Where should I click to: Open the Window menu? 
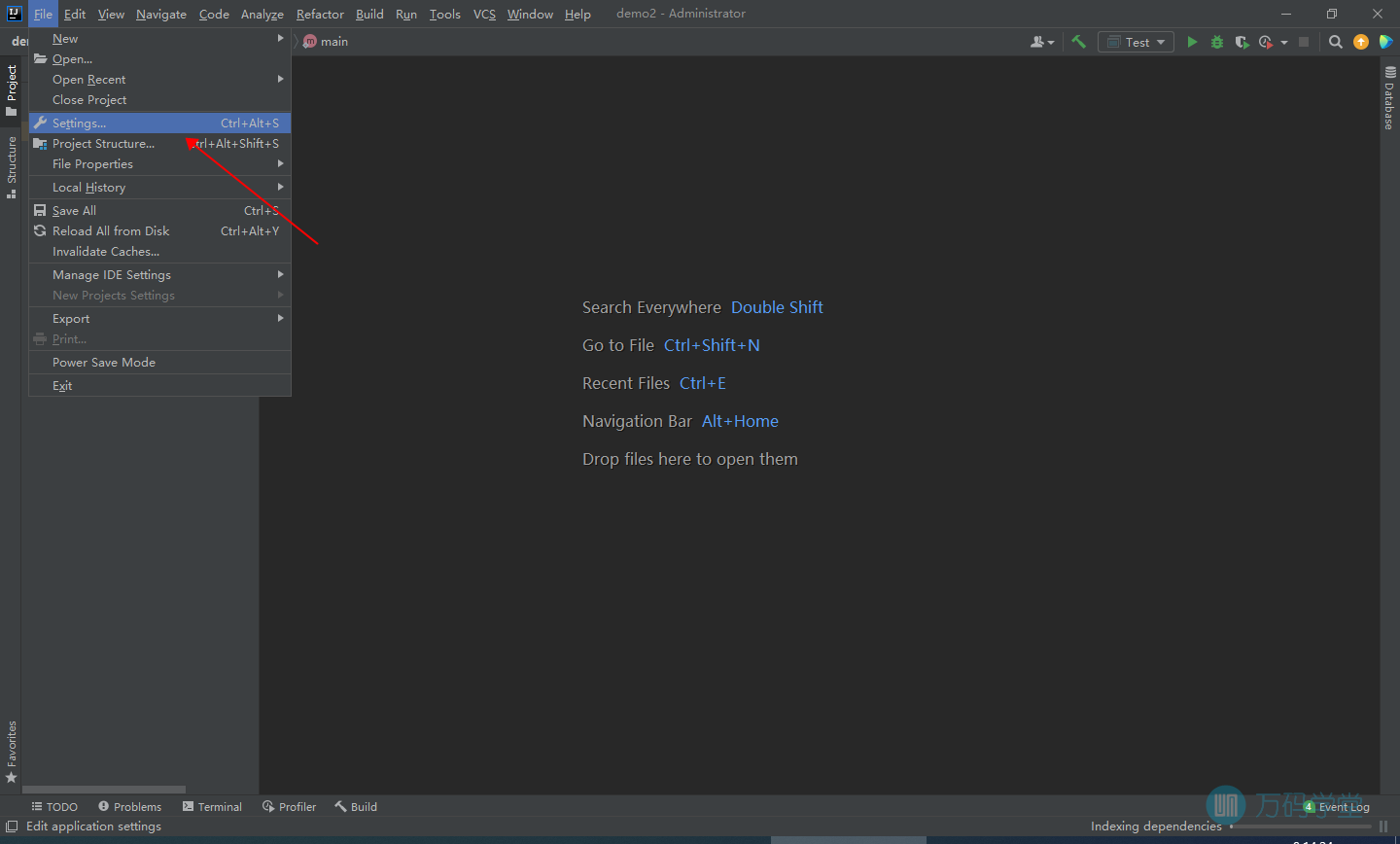pos(530,14)
